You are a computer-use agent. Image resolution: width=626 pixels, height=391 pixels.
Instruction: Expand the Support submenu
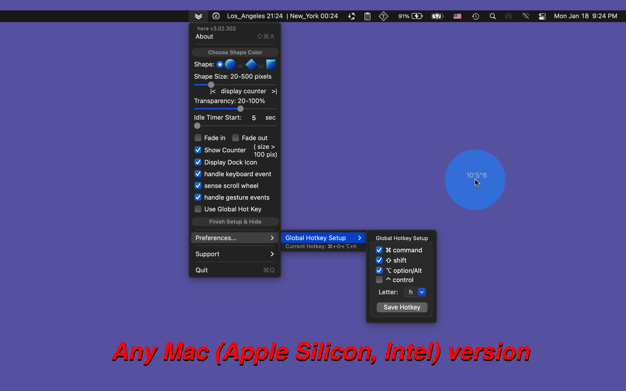click(235, 254)
